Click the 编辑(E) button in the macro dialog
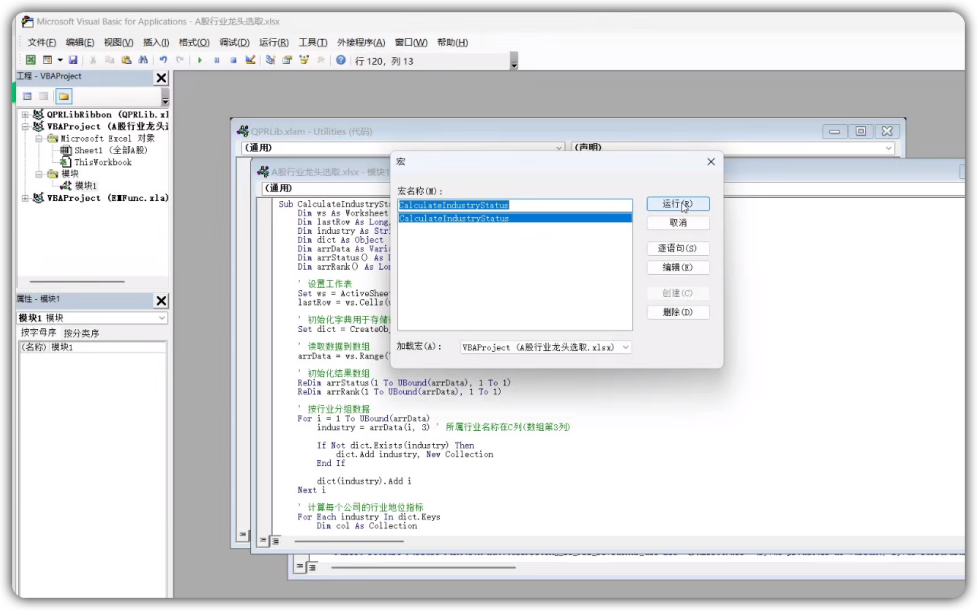 [x=678, y=268]
